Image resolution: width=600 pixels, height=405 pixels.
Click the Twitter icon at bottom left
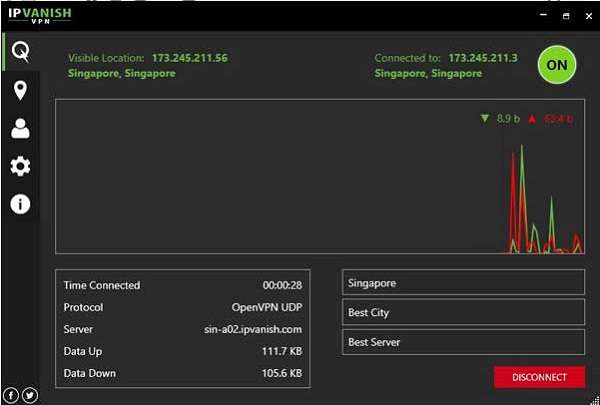[x=30, y=395]
